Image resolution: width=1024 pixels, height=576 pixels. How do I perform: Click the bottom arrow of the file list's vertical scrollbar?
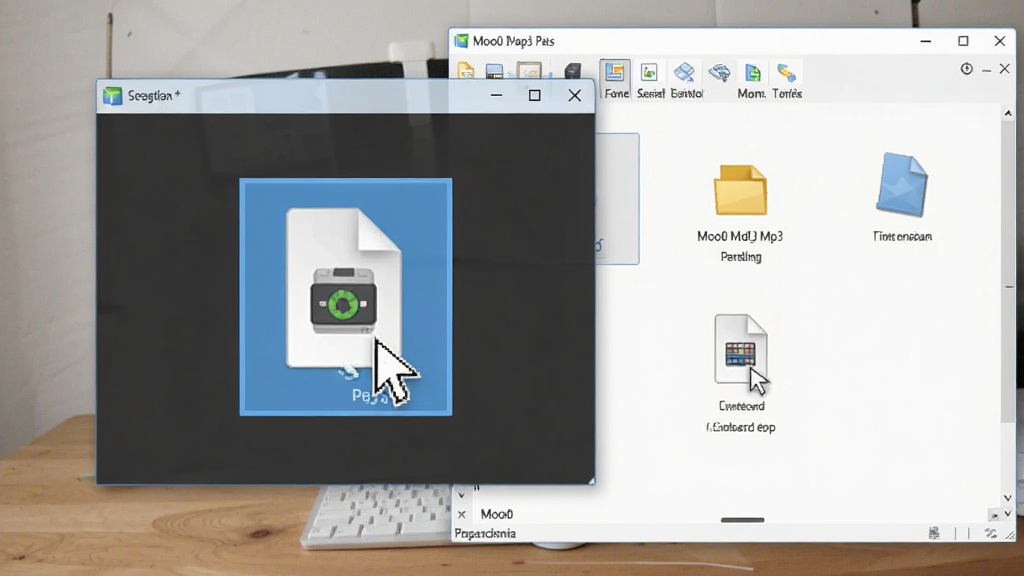click(1008, 498)
